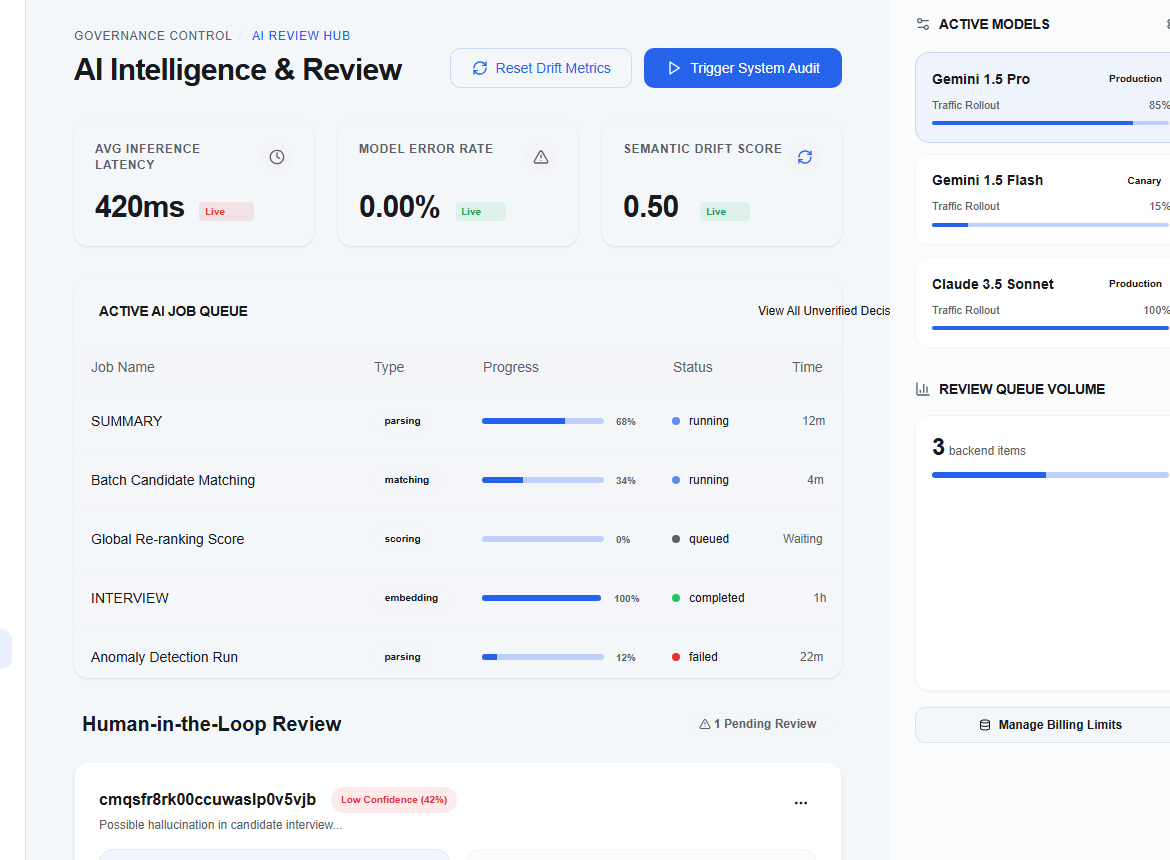Click review item ID cmqsfr8rk00ccuwaslp0v5vjb
1170x860 pixels.
[x=207, y=800]
